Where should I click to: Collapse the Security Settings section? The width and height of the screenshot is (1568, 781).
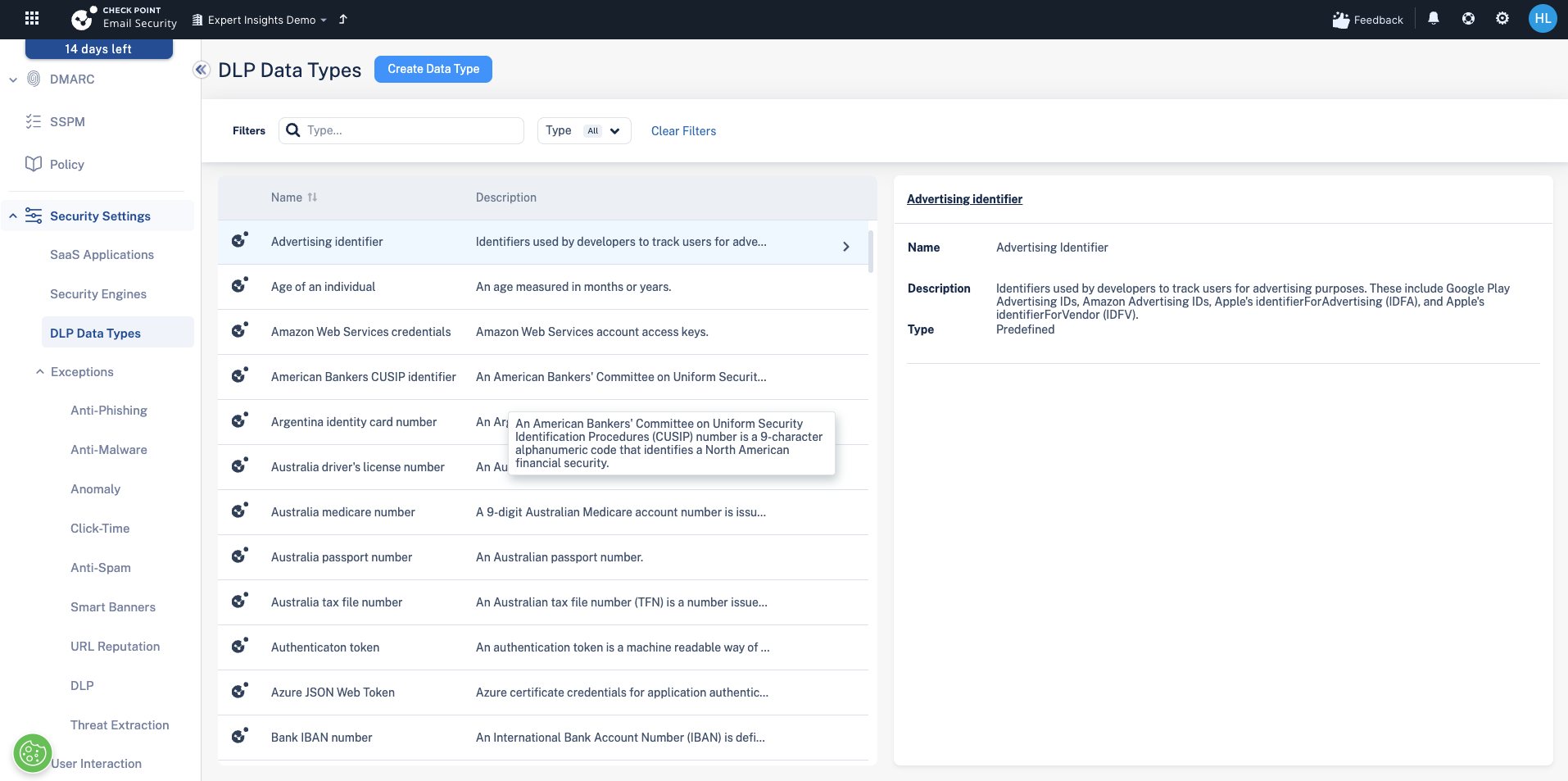pyautogui.click(x=13, y=216)
